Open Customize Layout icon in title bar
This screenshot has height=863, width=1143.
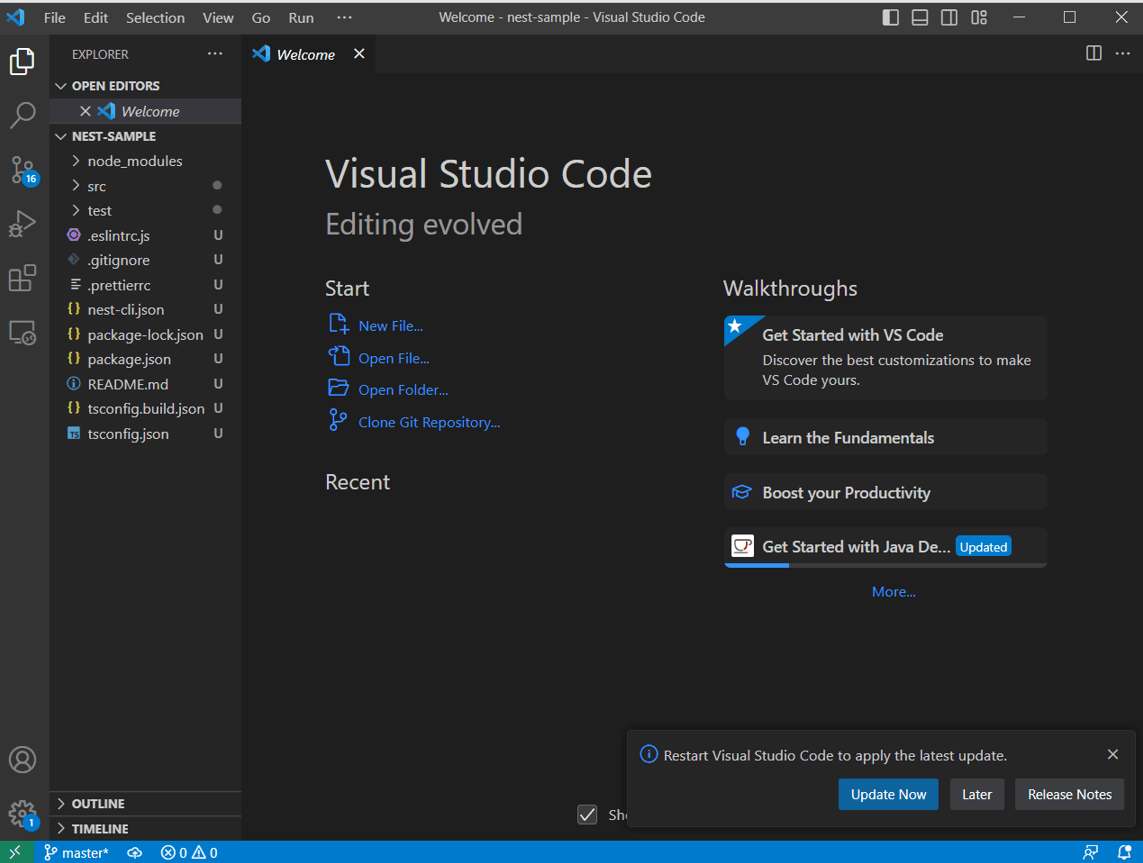point(979,17)
